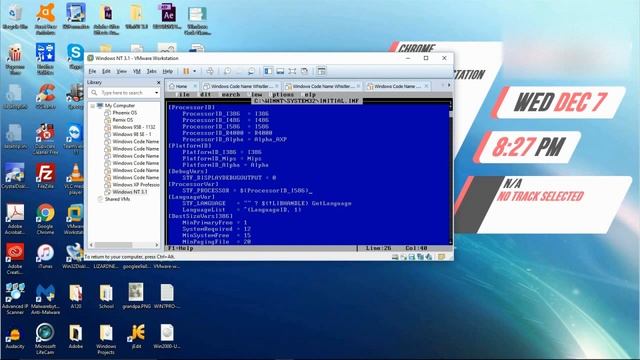Open the jEdit desktop icon
This screenshot has height=360, width=640.
point(136,336)
